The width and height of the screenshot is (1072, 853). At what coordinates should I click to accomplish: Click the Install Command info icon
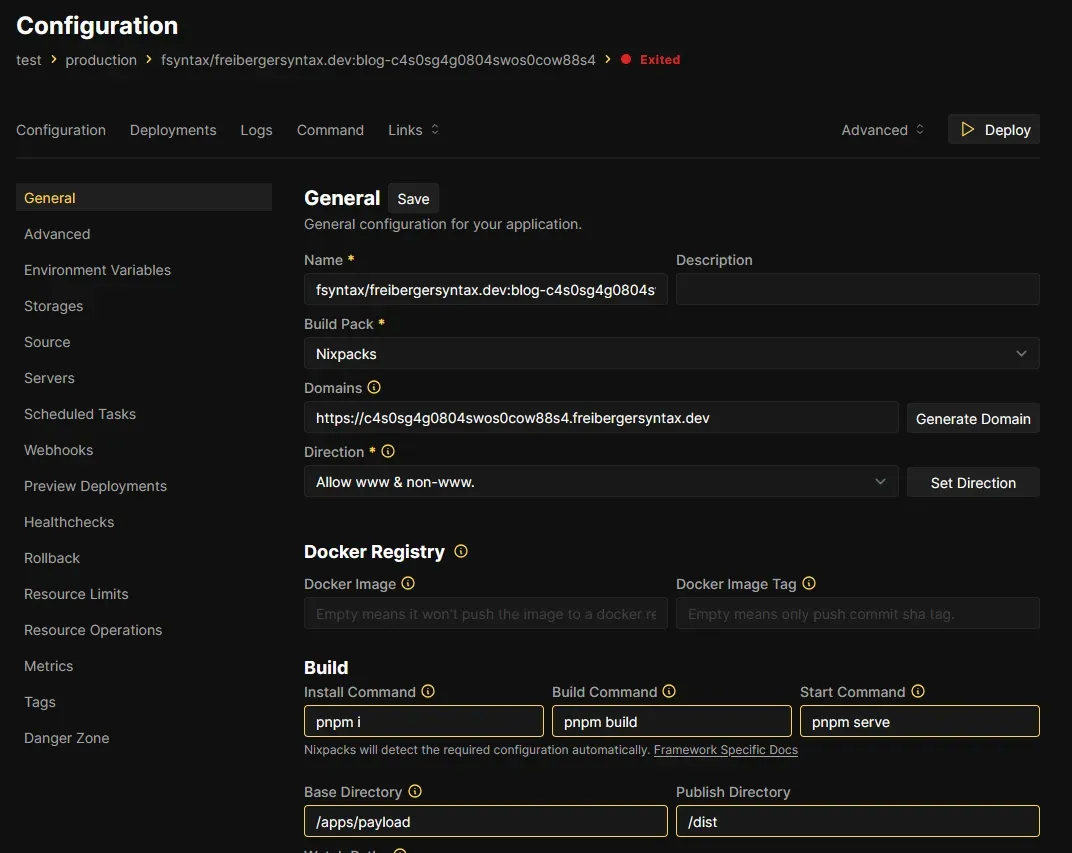(x=428, y=691)
